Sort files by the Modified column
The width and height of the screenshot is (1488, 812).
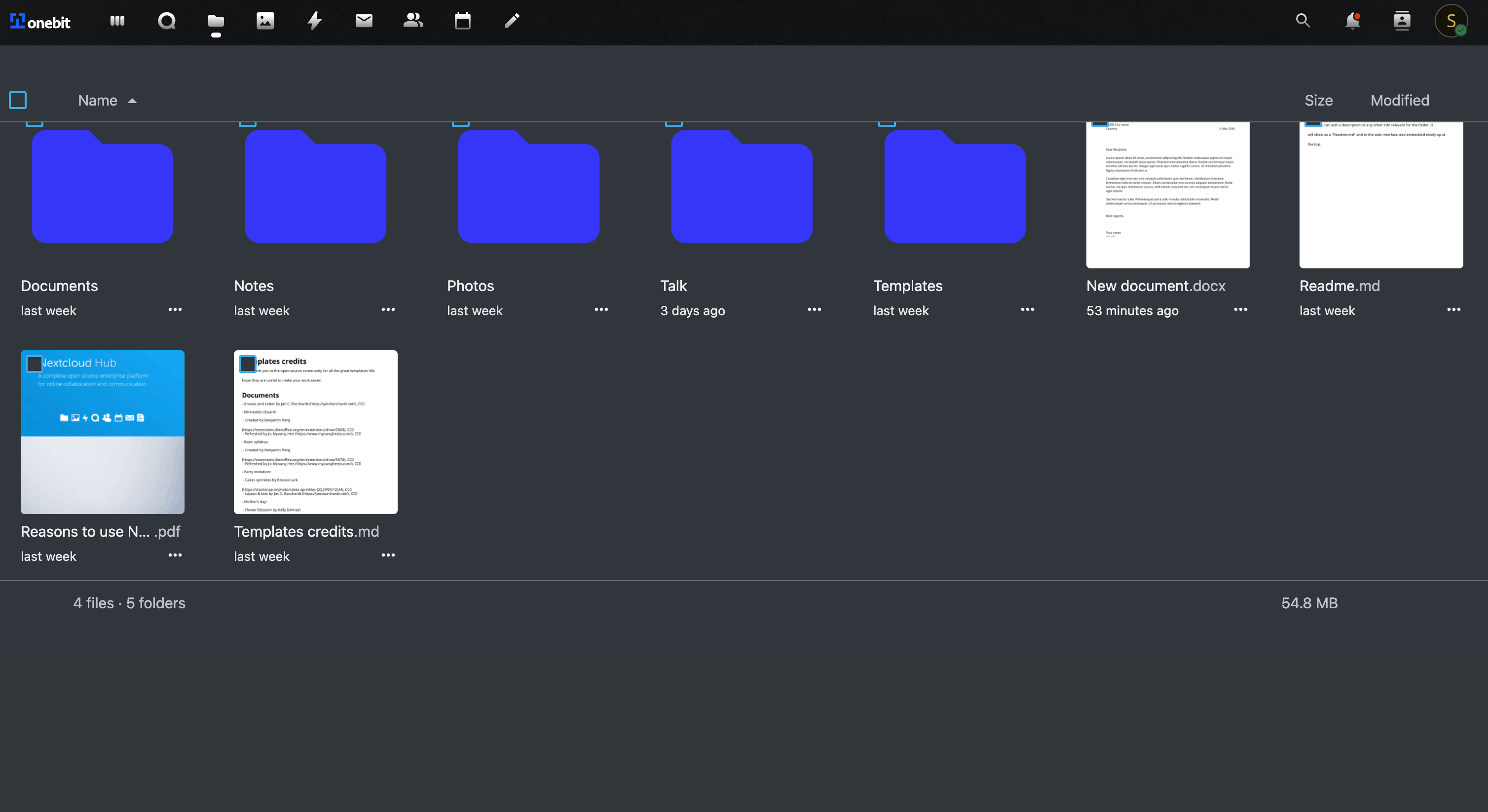(x=1400, y=100)
